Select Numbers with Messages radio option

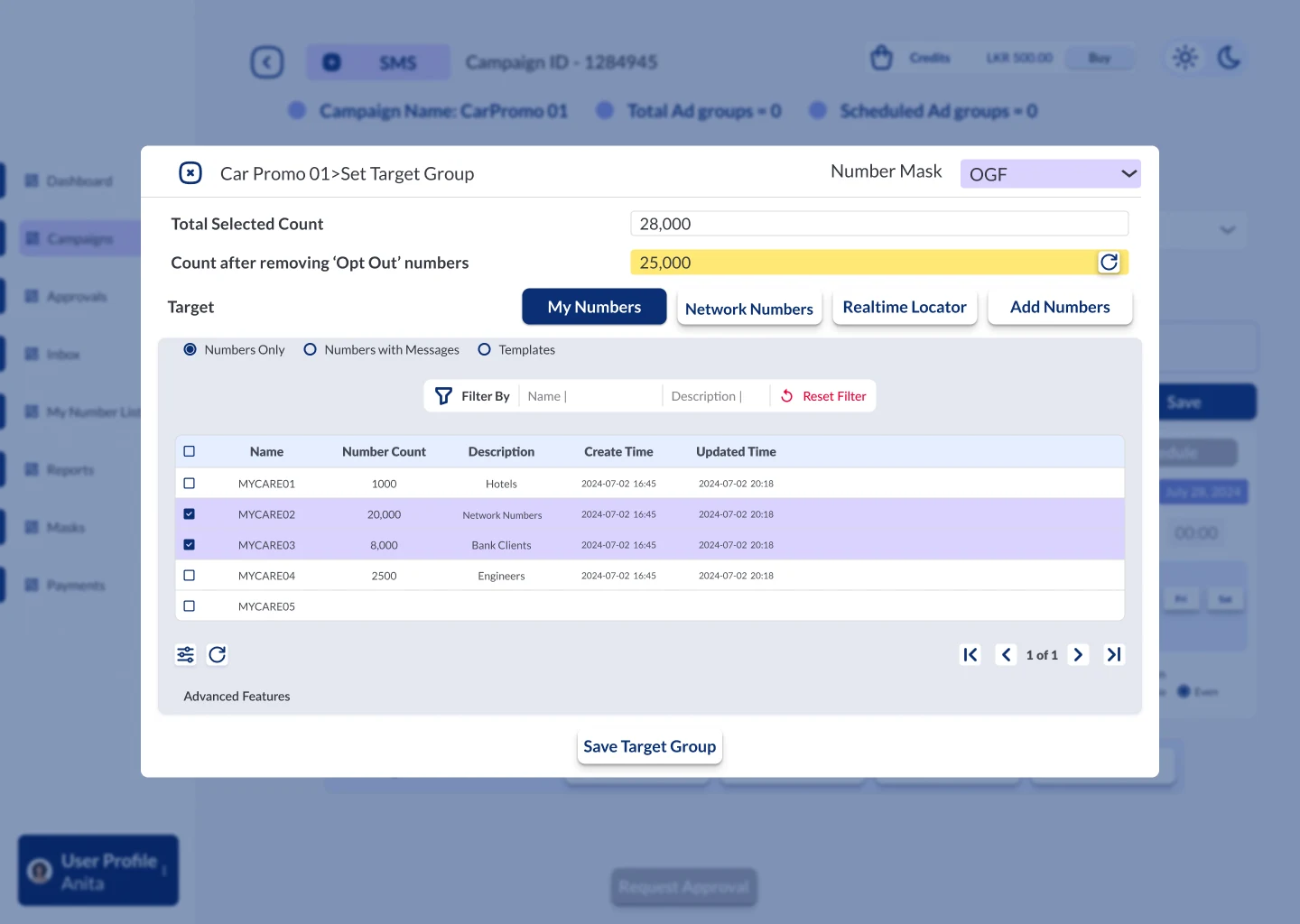310,349
